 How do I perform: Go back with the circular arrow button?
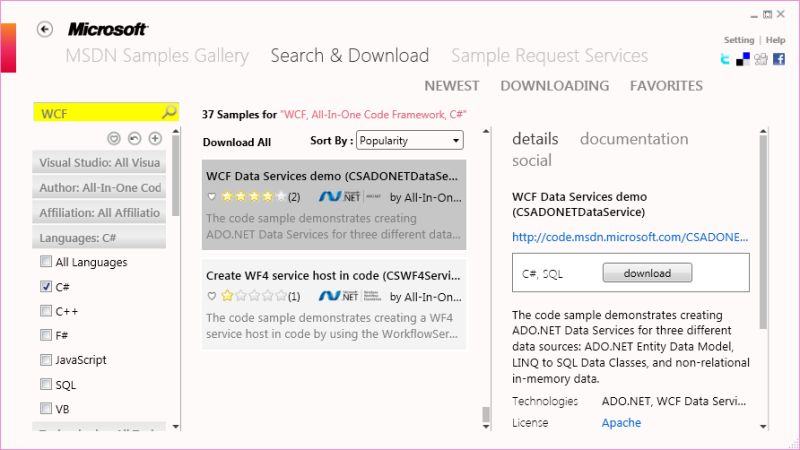[45, 30]
